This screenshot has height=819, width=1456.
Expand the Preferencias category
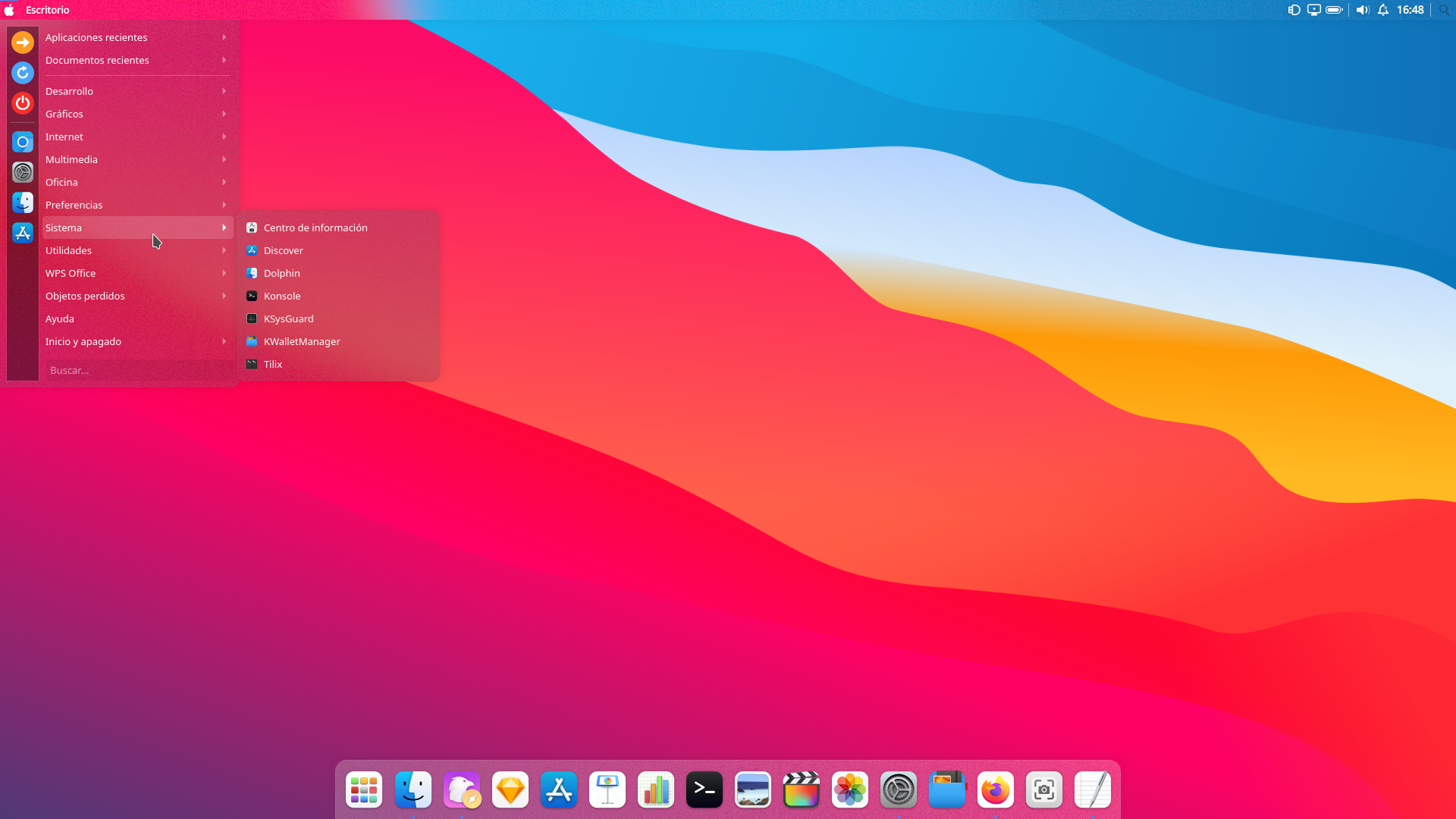[x=137, y=205]
